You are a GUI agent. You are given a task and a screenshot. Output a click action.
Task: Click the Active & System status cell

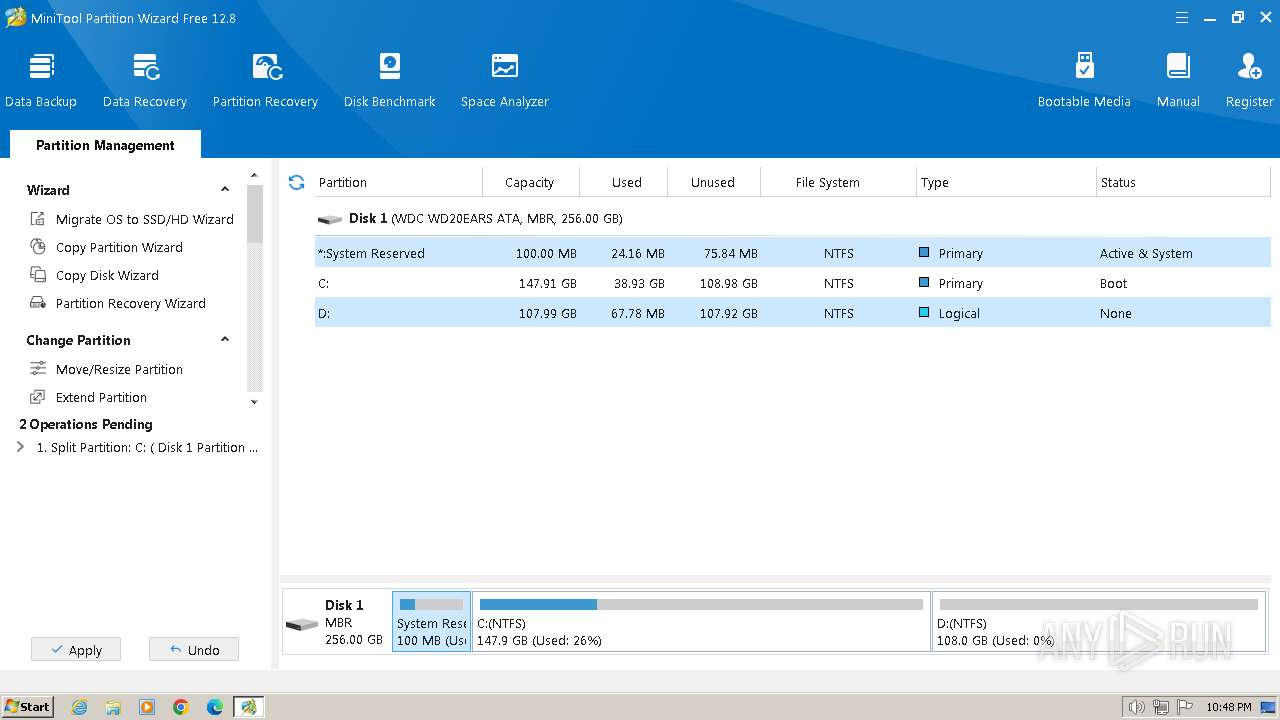tap(1146, 253)
